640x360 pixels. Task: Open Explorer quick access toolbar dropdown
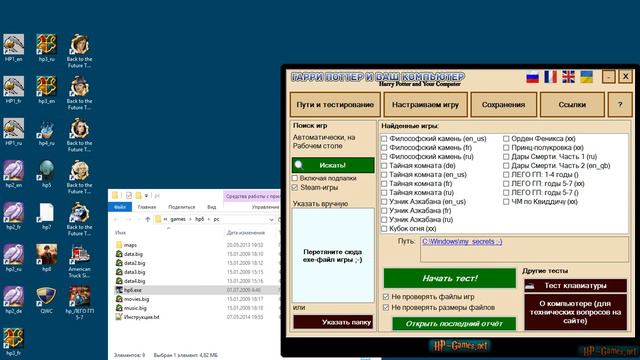pos(146,196)
